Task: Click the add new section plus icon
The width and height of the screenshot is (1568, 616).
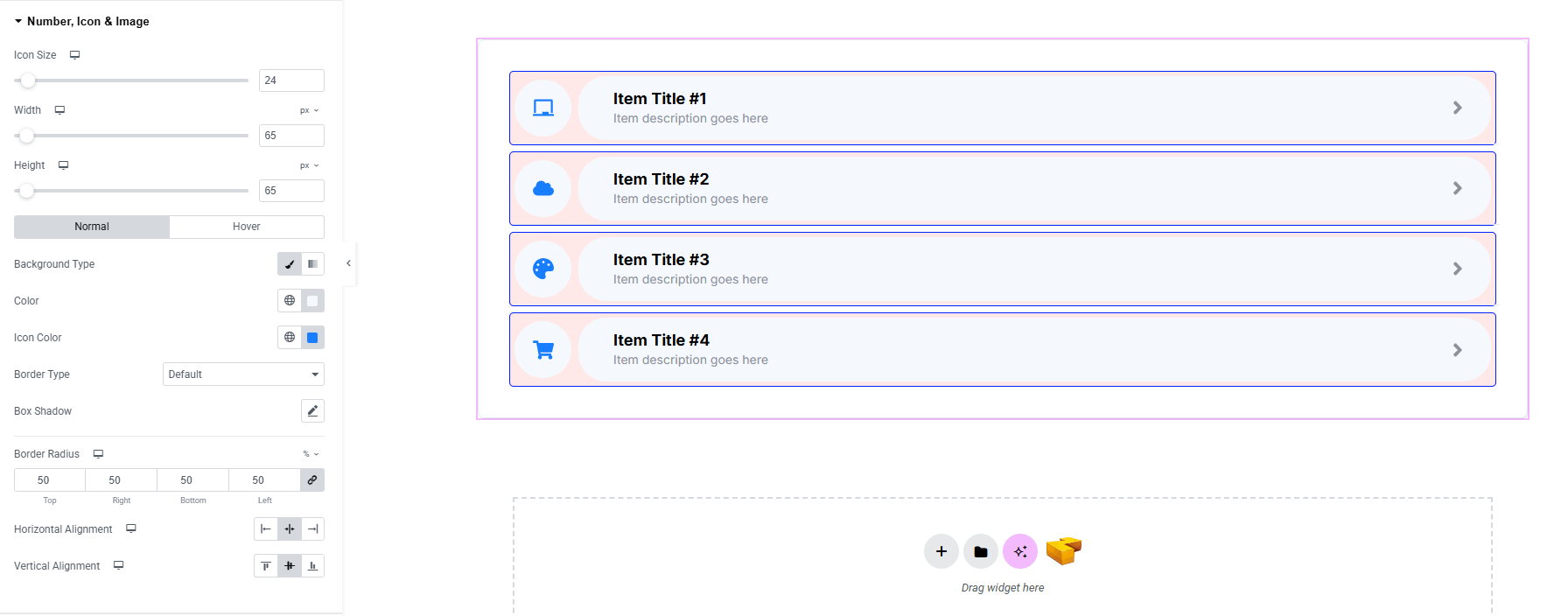Action: pyautogui.click(x=941, y=551)
